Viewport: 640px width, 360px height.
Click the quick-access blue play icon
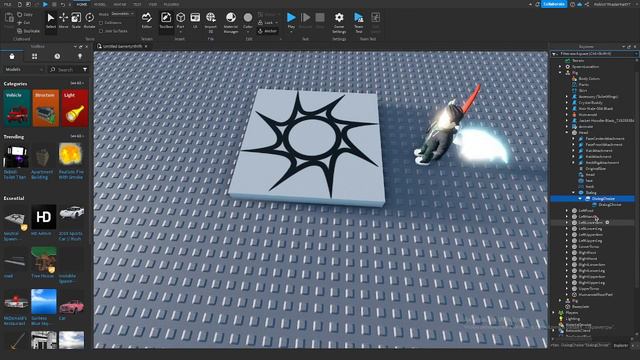click(45, 4)
